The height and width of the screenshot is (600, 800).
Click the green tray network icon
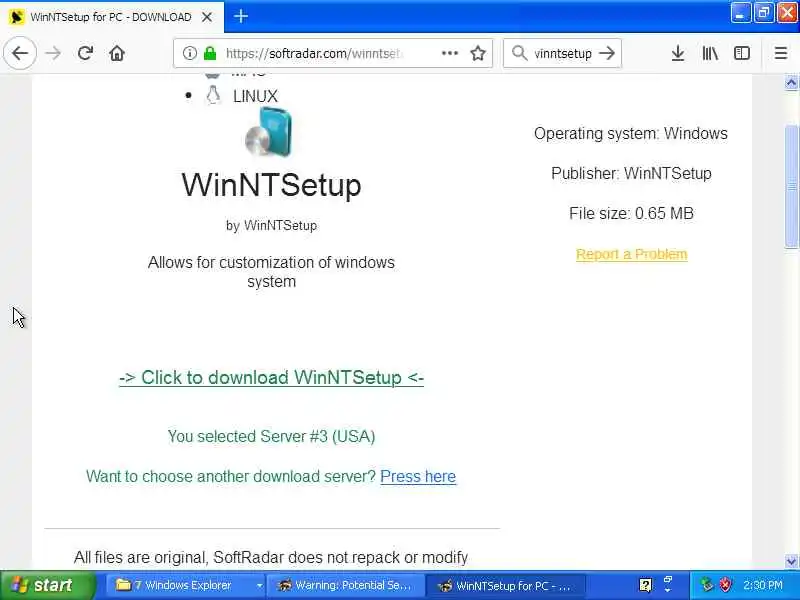click(x=707, y=585)
